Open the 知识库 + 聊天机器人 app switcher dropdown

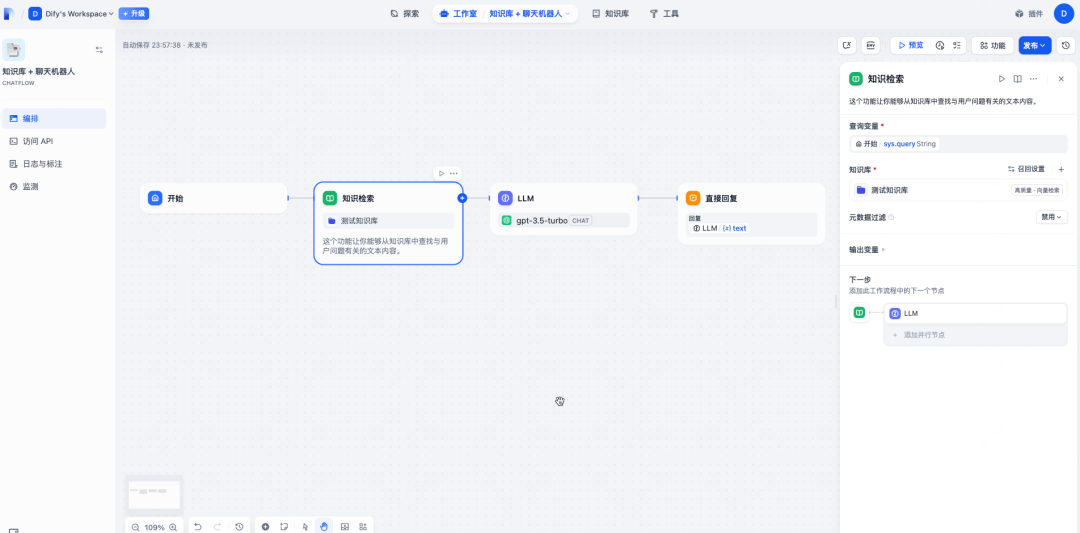point(530,13)
